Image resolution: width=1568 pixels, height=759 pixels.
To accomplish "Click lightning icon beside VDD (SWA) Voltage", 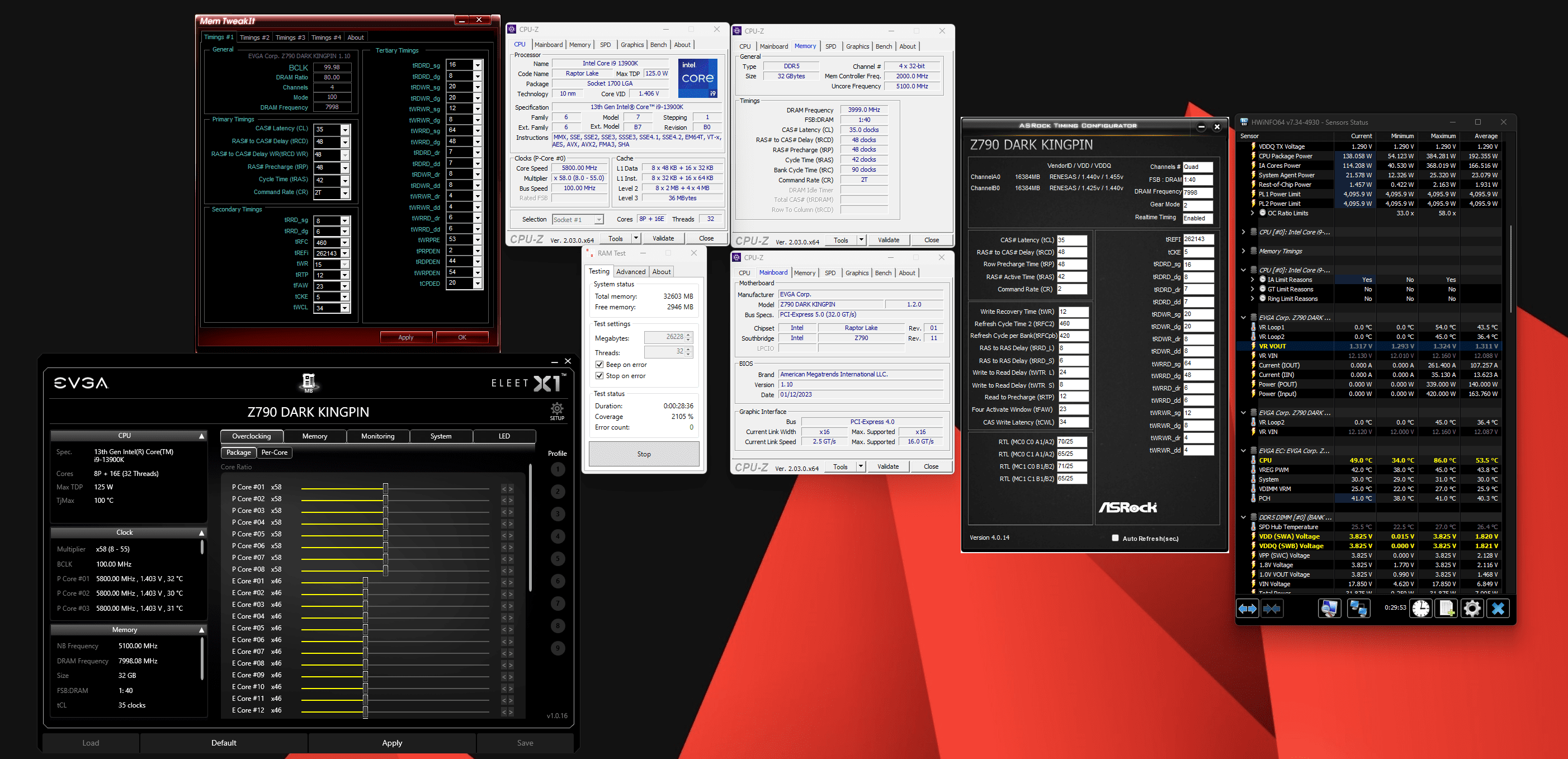I will coord(1253,536).
